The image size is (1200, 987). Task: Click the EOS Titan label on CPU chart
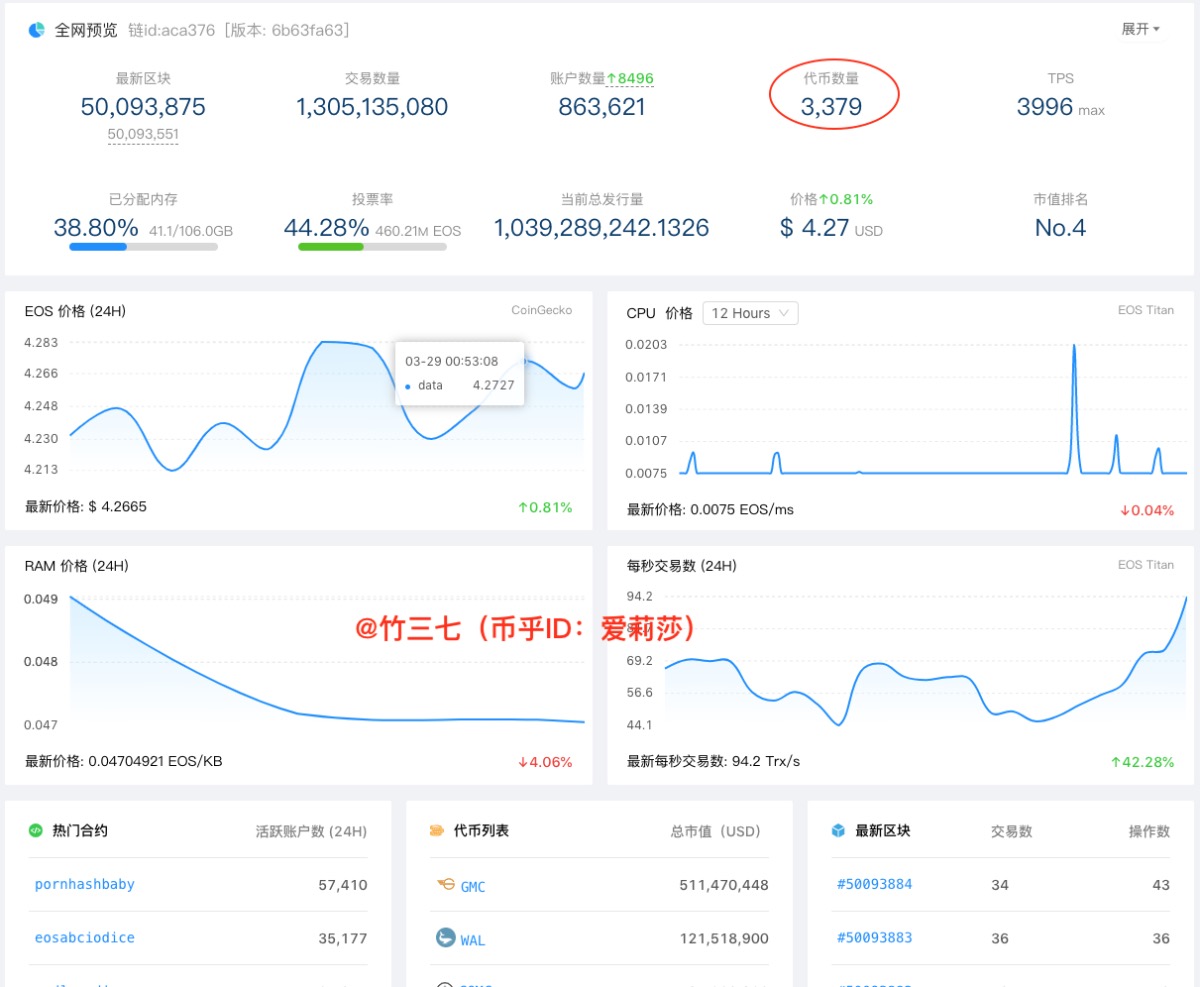click(x=1146, y=310)
